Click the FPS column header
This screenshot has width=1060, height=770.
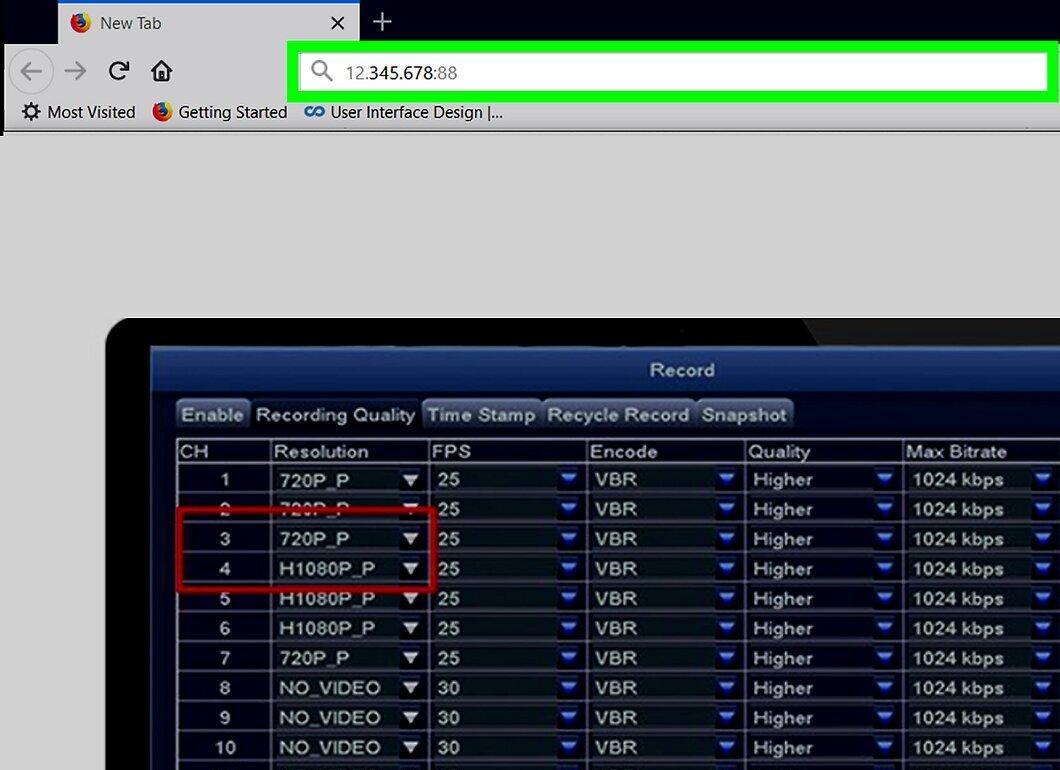coord(452,452)
